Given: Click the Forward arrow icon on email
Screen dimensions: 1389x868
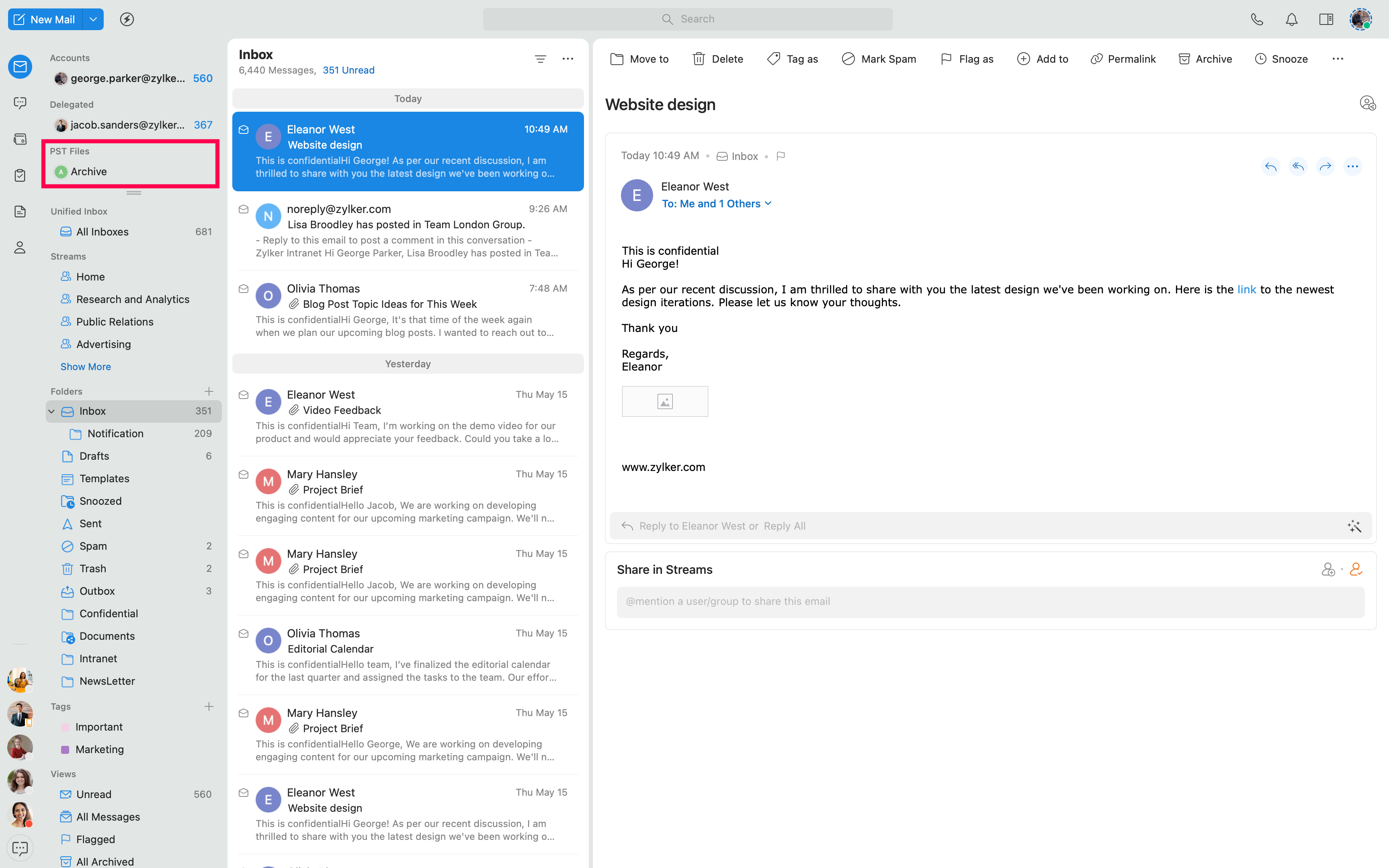Looking at the screenshot, I should 1325,166.
